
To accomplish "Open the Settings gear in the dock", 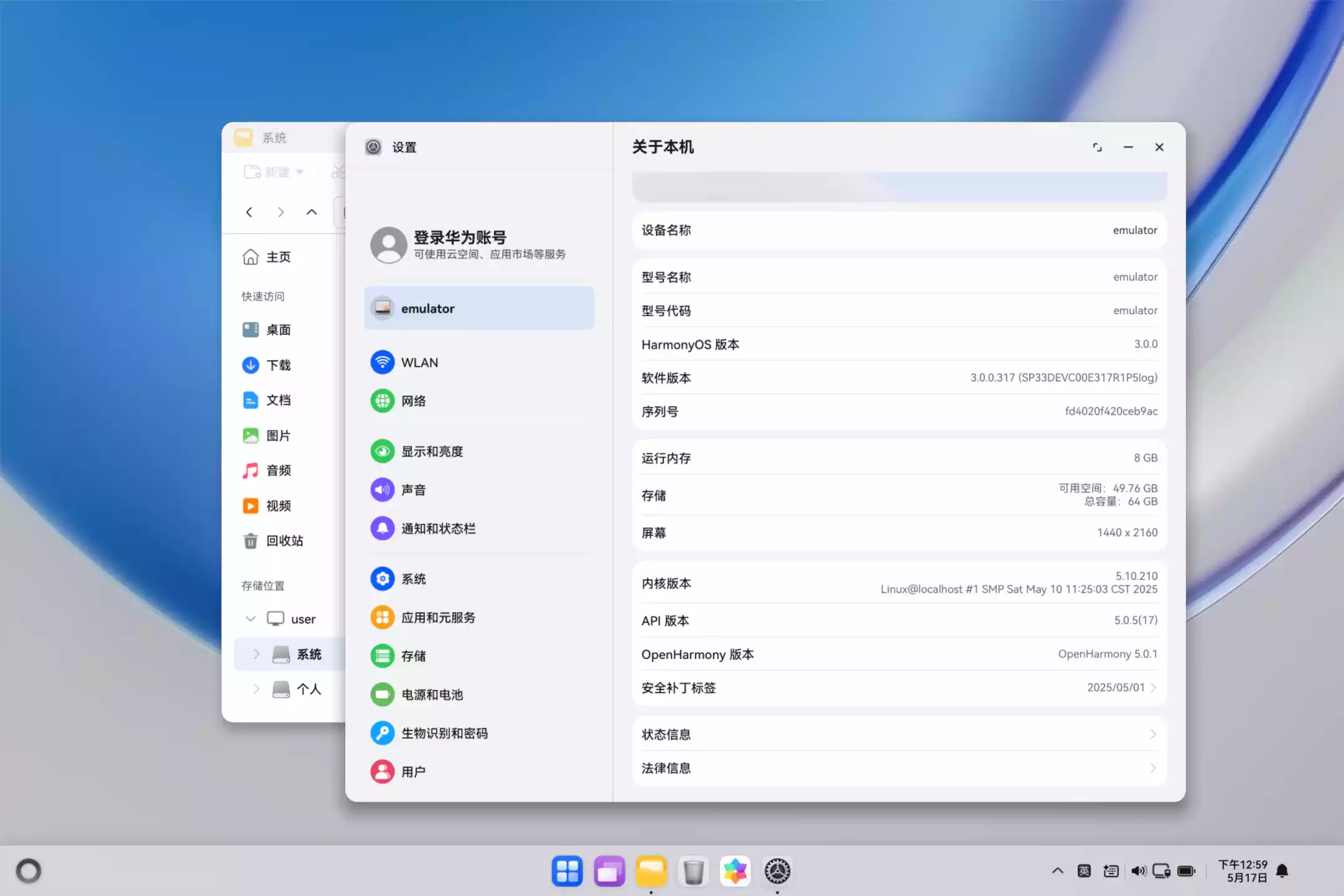I will pyautogui.click(x=777, y=870).
